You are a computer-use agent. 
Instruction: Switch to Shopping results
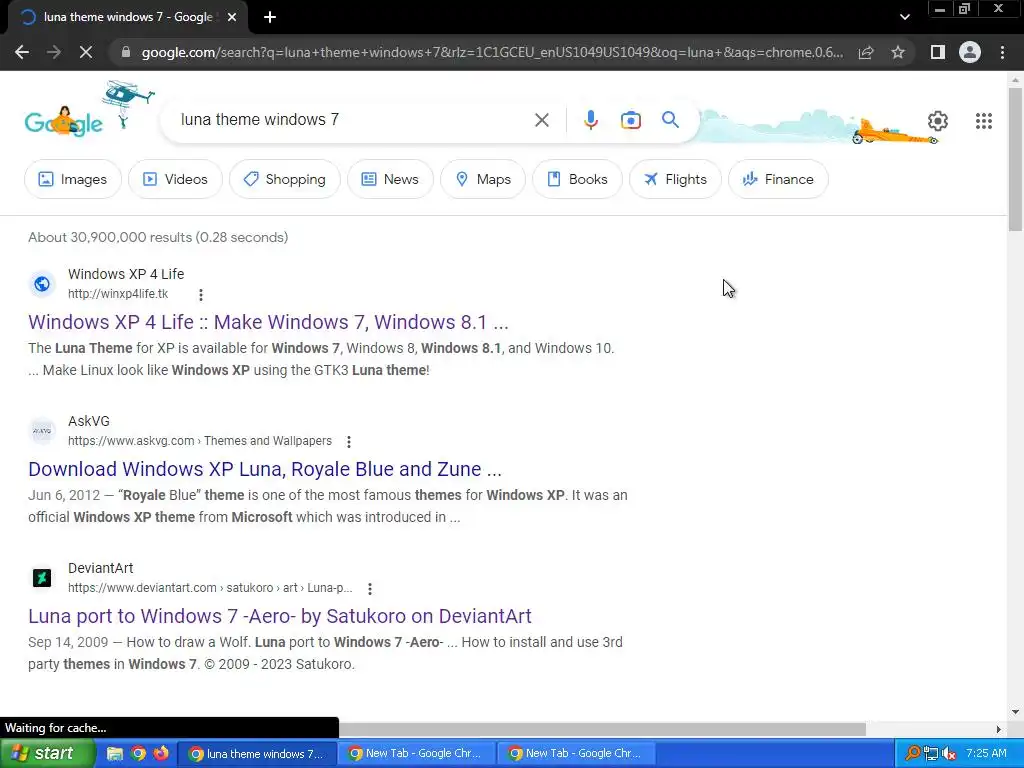(x=285, y=179)
